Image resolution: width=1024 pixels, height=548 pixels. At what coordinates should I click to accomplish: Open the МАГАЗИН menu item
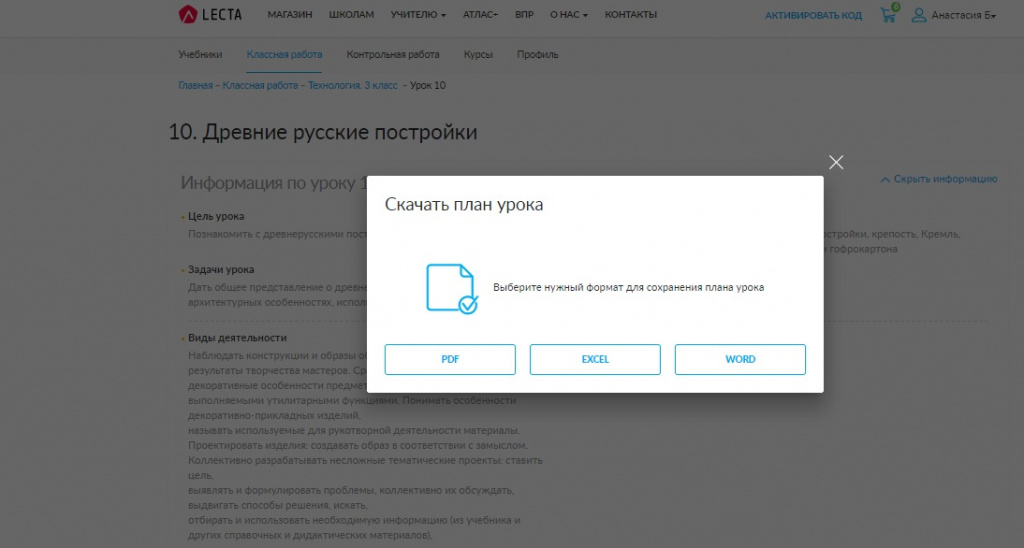[x=290, y=14]
